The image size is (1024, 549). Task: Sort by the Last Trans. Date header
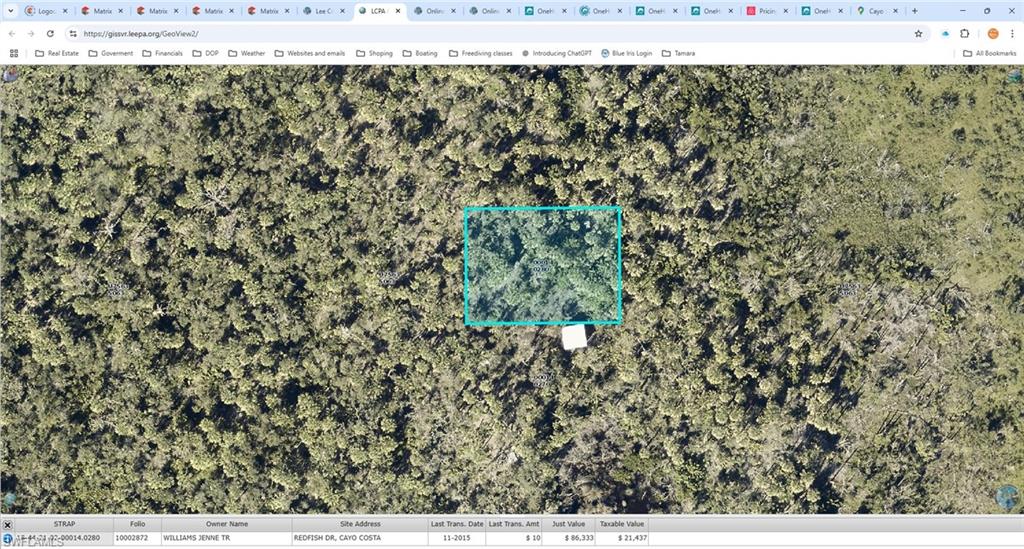(456, 524)
